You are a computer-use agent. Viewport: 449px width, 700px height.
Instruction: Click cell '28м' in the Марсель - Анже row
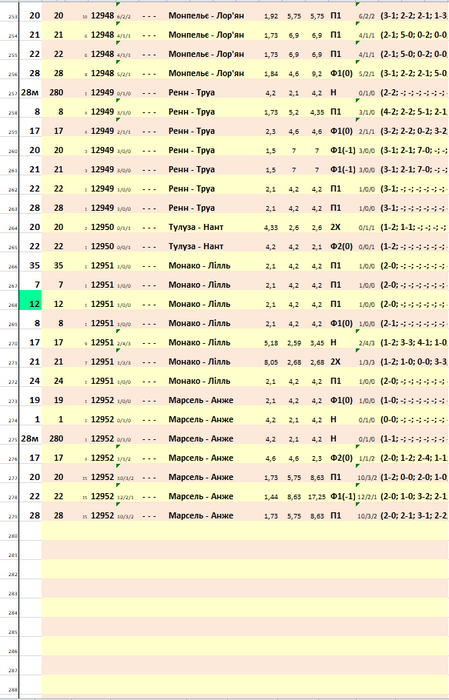(30, 438)
